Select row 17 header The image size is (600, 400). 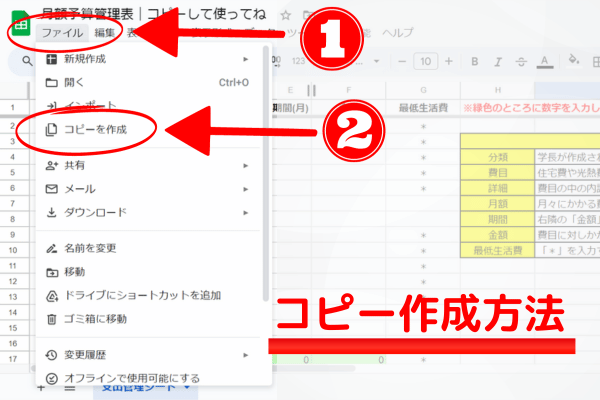(13, 359)
